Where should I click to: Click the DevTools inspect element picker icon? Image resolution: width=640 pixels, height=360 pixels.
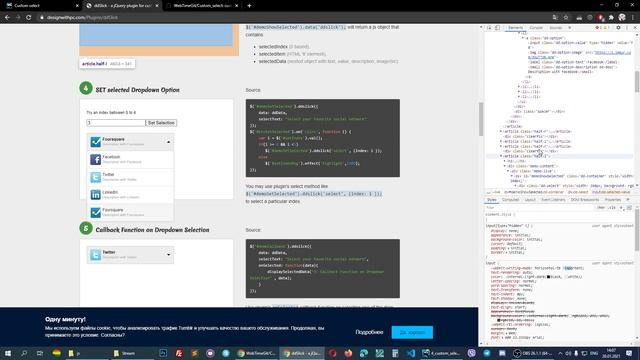click(x=489, y=28)
